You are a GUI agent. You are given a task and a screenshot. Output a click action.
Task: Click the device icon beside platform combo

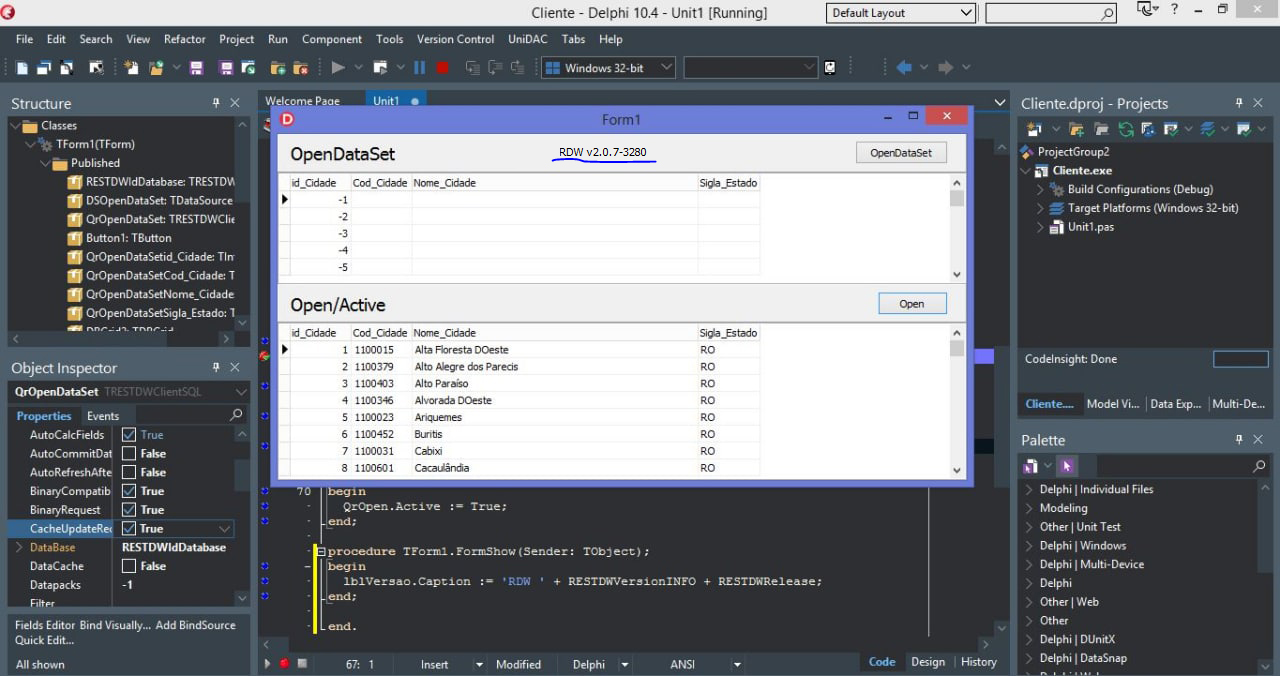point(830,67)
